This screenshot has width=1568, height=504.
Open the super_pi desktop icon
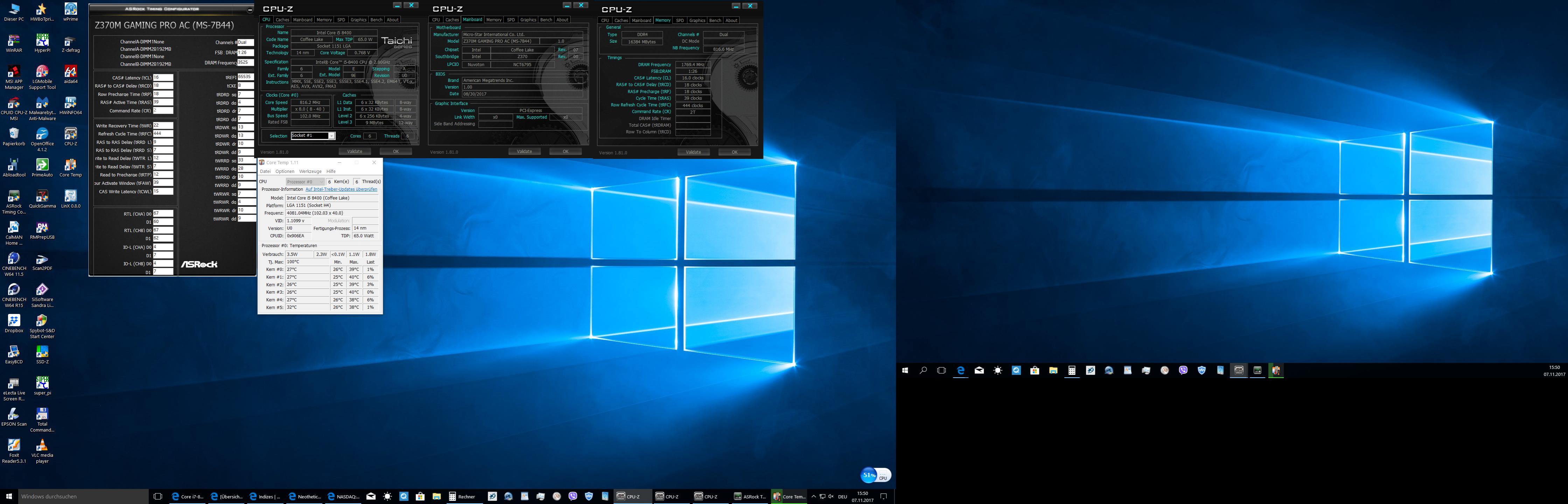click(x=42, y=384)
